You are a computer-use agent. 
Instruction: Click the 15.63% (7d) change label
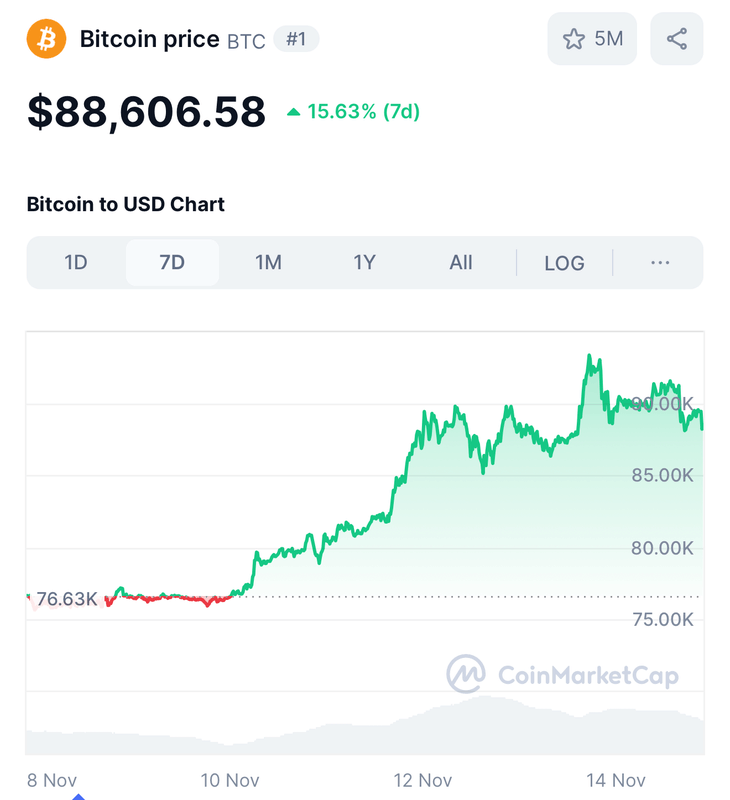point(363,112)
